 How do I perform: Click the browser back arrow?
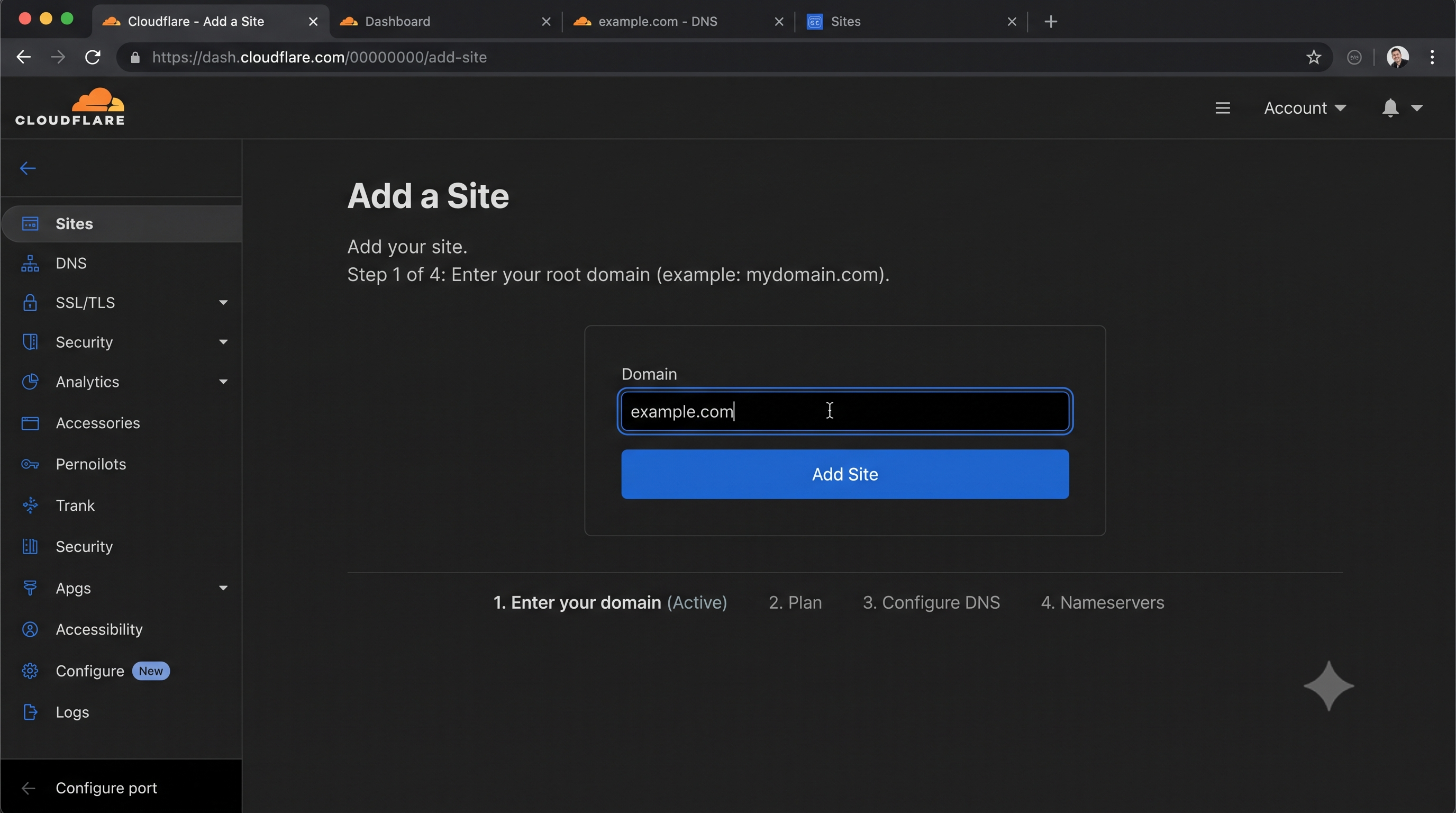[24, 57]
